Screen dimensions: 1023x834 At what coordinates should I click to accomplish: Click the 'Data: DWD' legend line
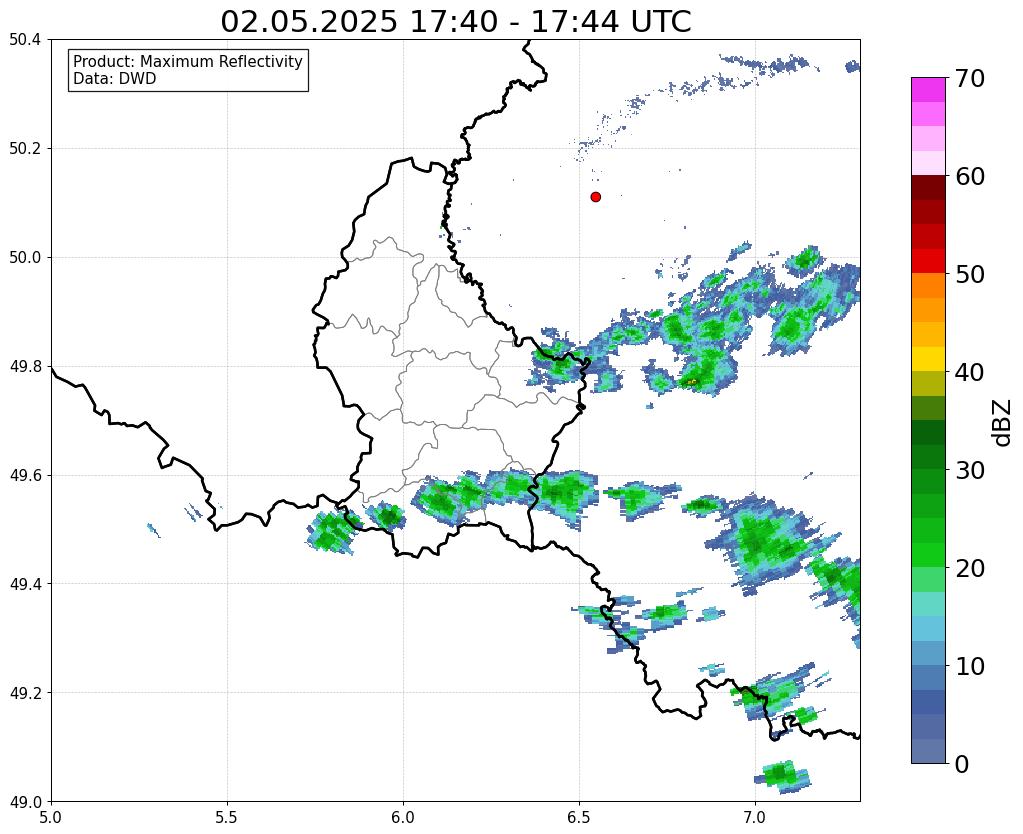click(x=115, y=79)
